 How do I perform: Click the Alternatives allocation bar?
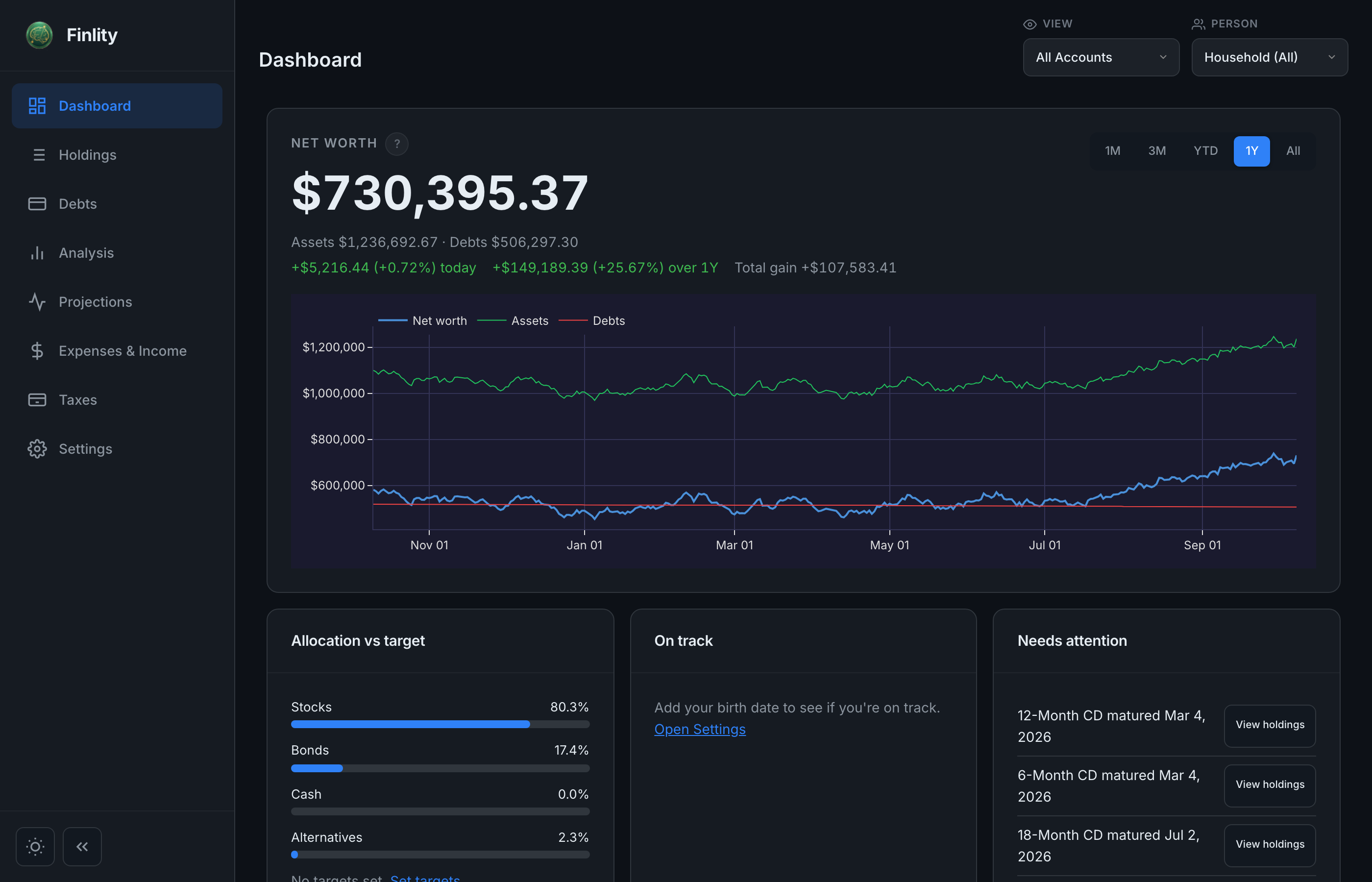(x=440, y=855)
